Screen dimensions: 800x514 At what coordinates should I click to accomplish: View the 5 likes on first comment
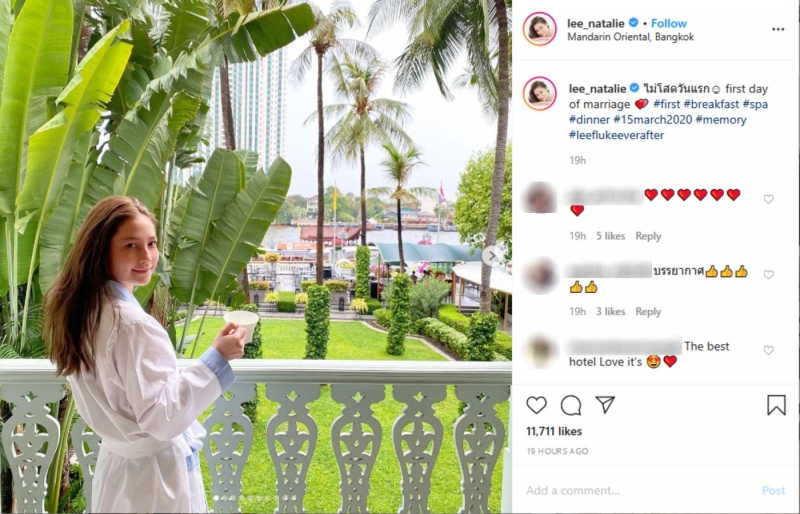(x=610, y=236)
